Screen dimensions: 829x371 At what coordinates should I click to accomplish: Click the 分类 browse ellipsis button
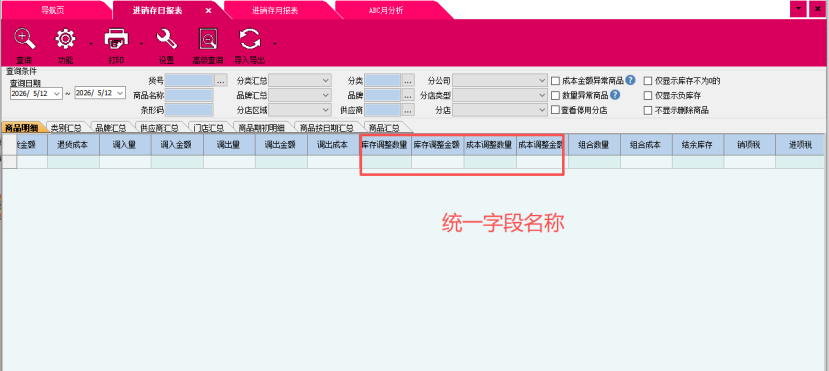click(408, 81)
